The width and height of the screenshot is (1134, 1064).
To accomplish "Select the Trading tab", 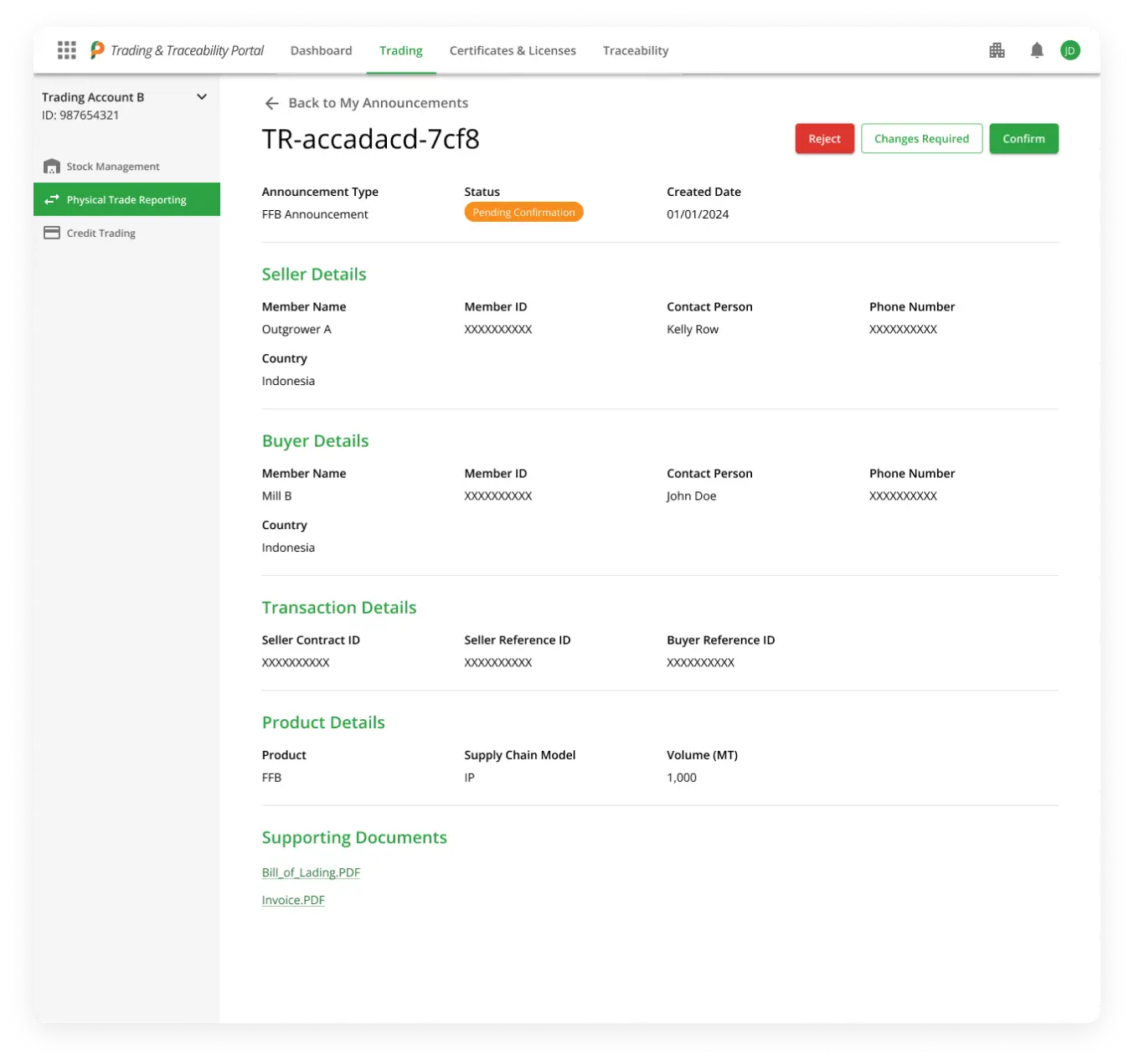I will coord(400,50).
